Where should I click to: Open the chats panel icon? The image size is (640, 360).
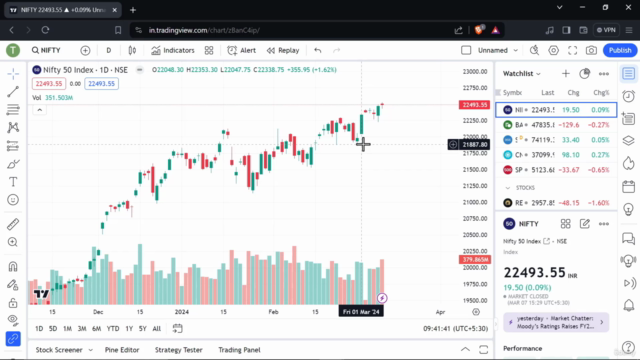click(629, 238)
